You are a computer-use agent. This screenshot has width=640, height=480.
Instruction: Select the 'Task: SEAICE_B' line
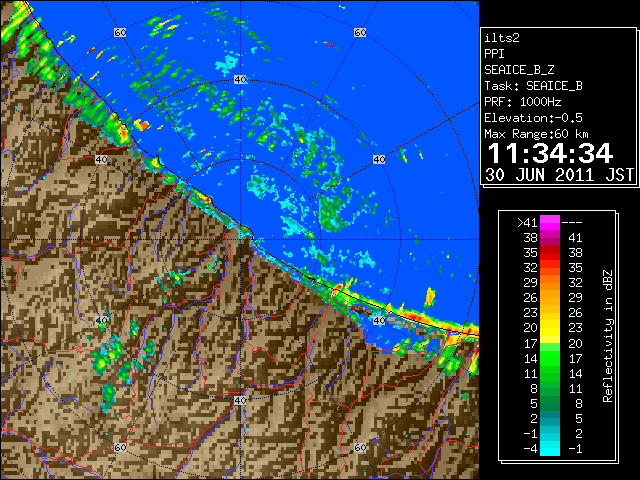click(x=533, y=86)
